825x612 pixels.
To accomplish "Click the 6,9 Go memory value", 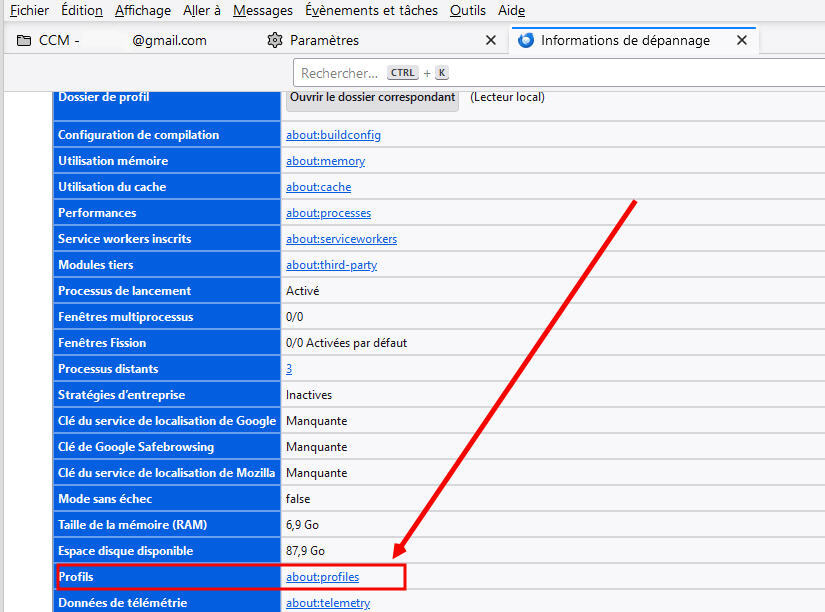I will click(x=303, y=525).
